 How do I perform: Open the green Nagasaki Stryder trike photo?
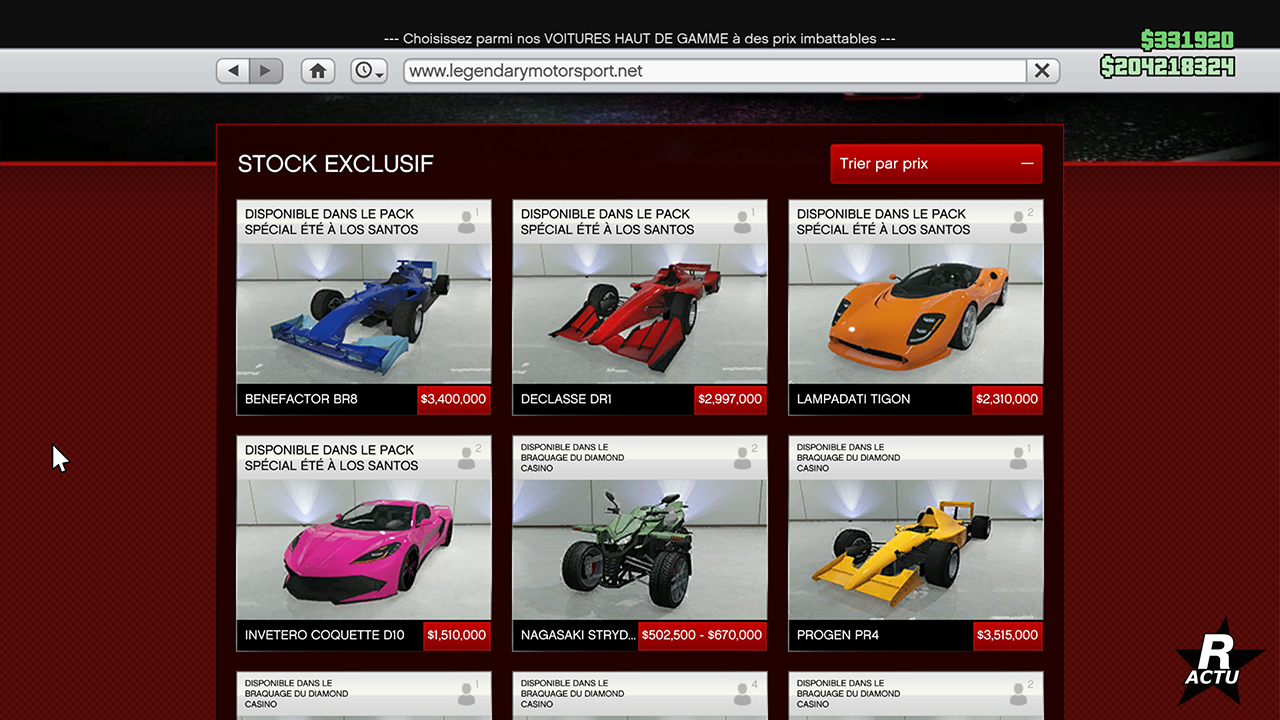pos(640,550)
